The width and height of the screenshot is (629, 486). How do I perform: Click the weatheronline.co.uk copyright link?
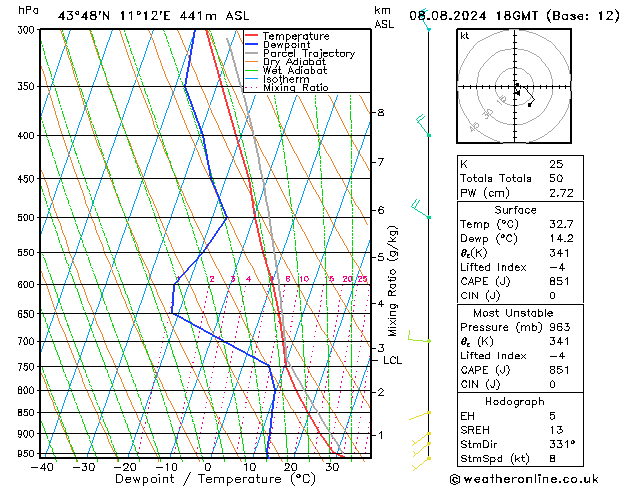(524, 479)
